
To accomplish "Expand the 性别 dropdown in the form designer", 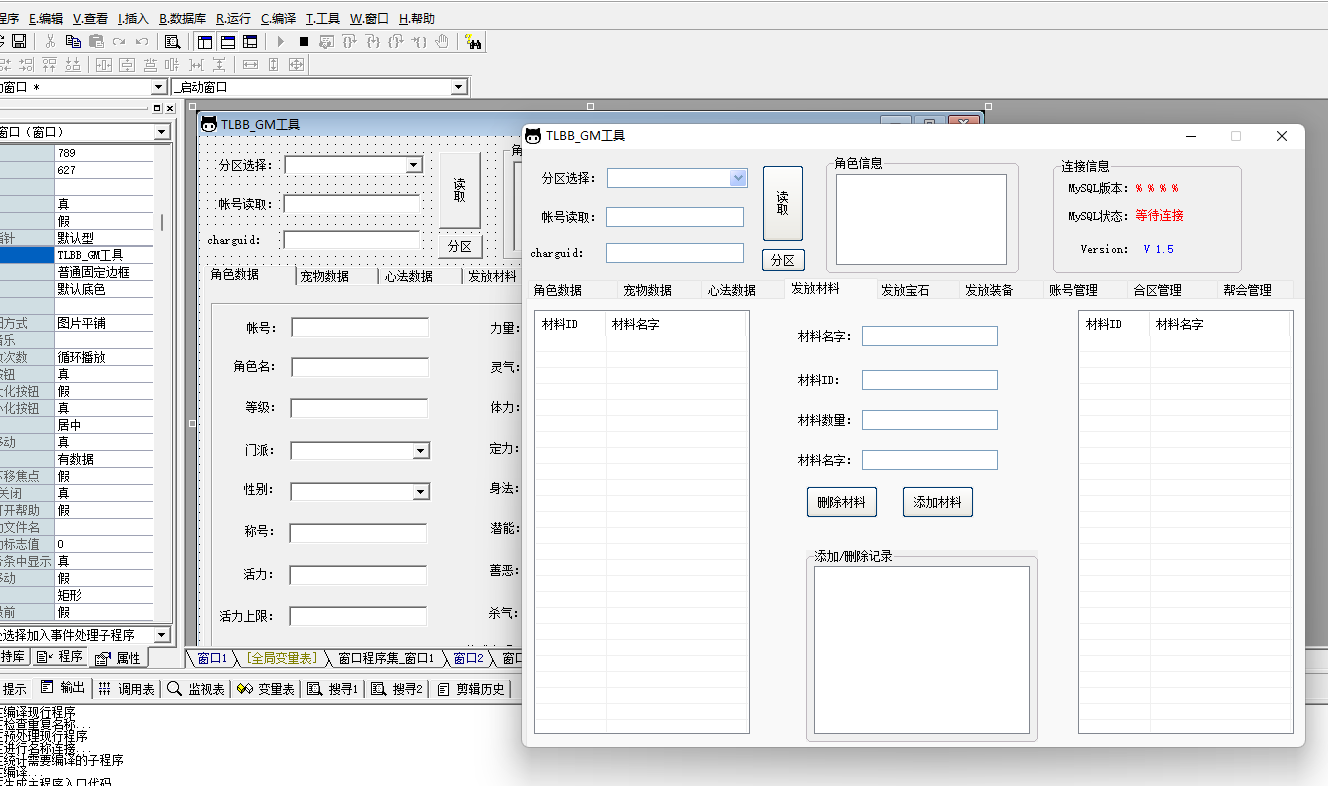I will (x=421, y=492).
